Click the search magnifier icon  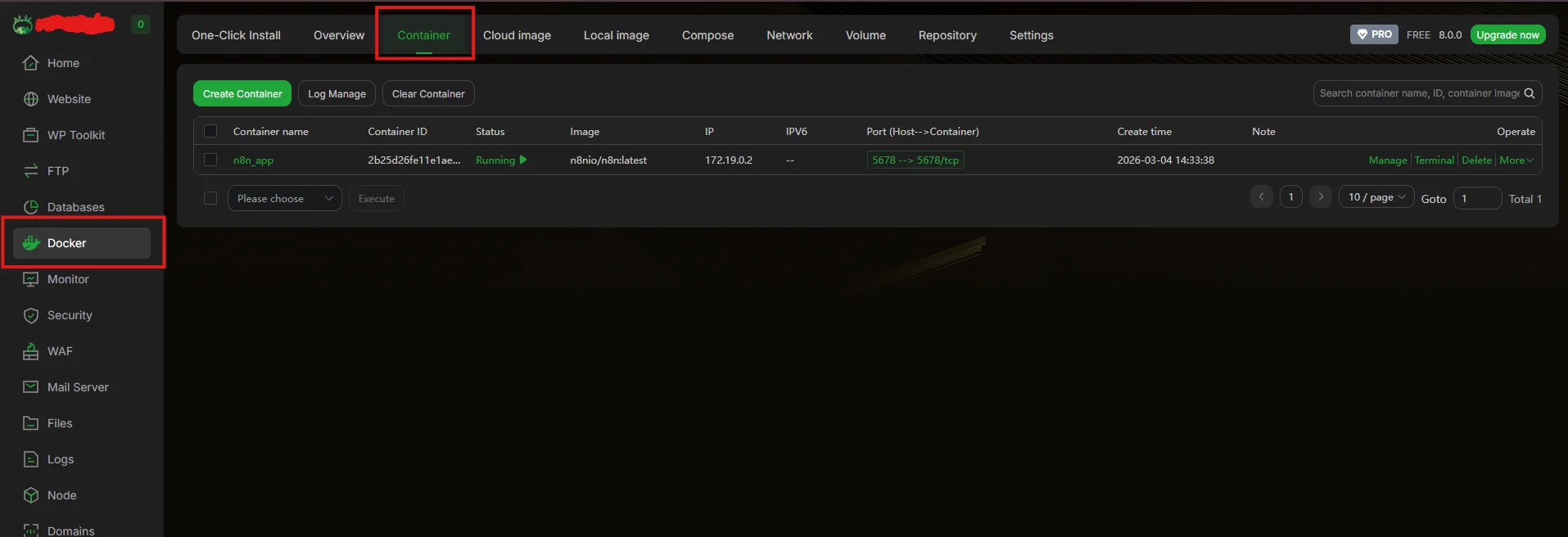1529,93
